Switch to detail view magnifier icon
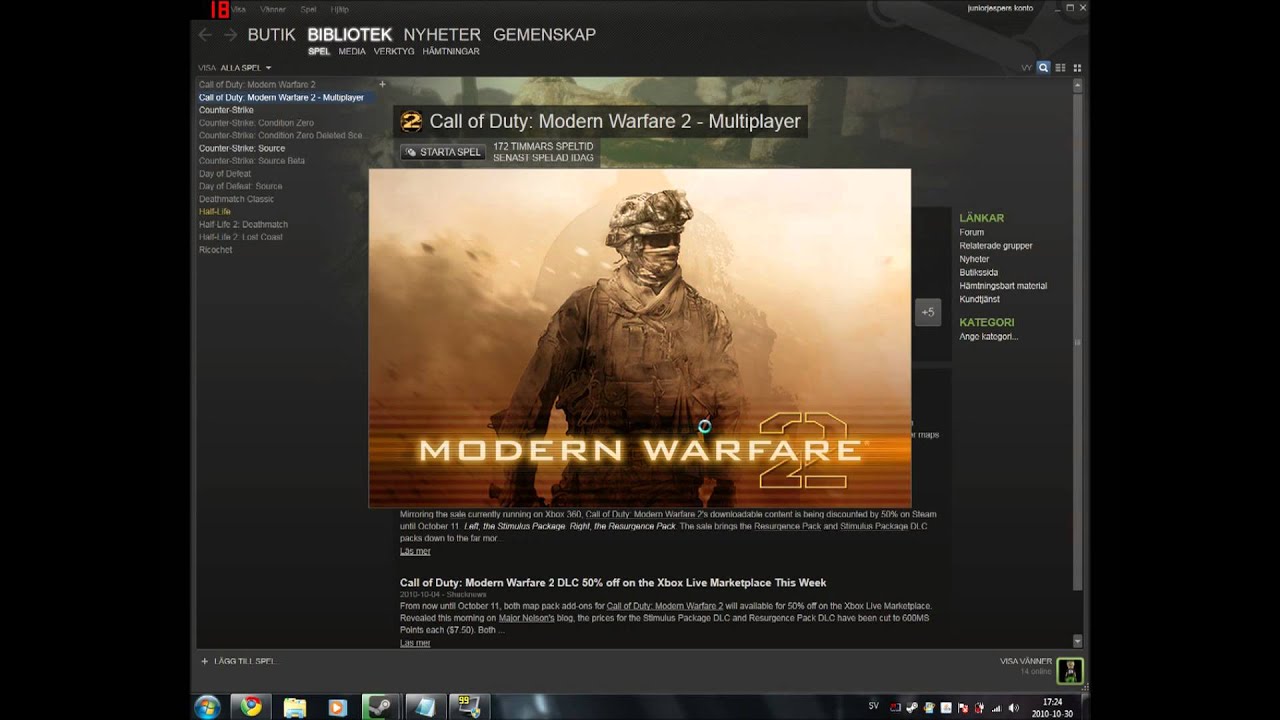 pyautogui.click(x=1043, y=68)
